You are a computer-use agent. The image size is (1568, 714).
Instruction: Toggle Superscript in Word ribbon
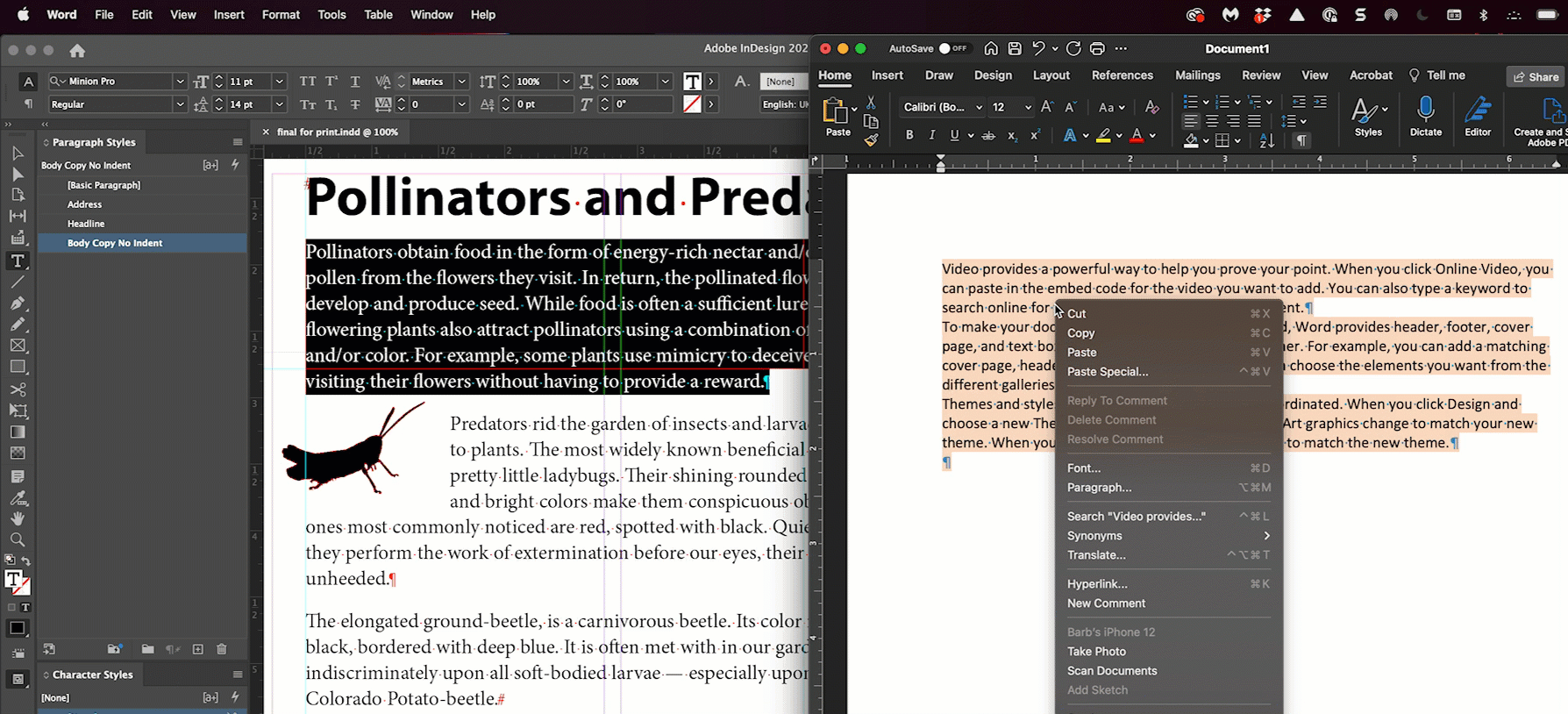point(1035,135)
